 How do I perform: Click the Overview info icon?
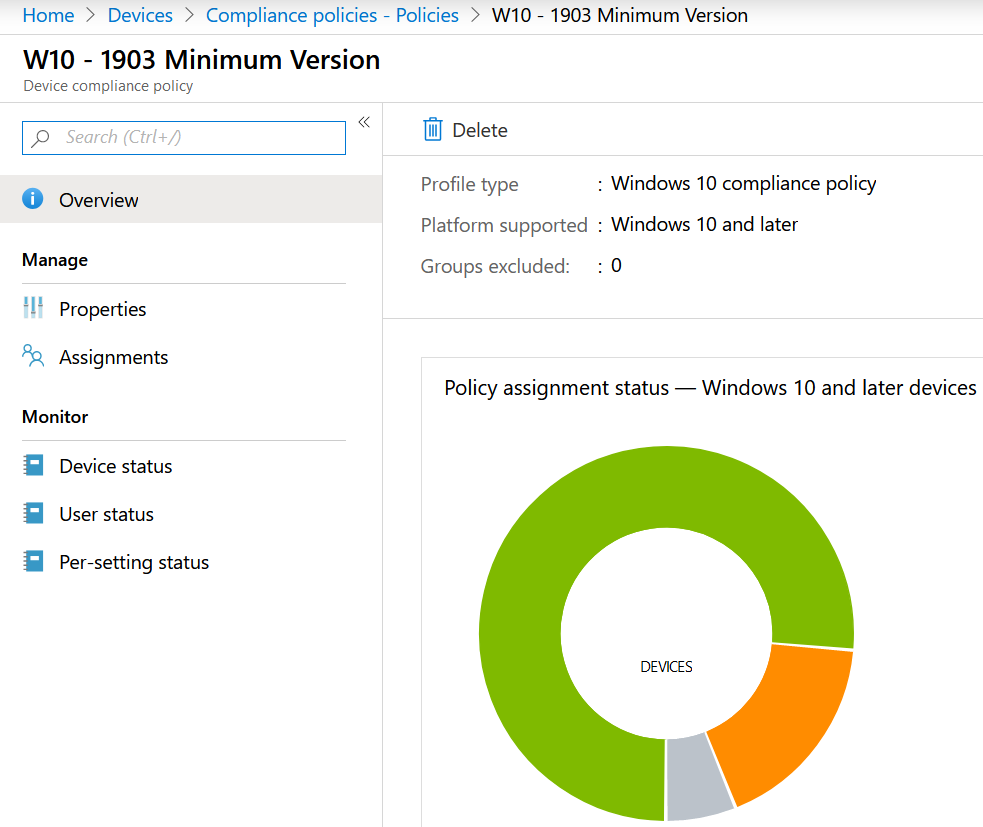tap(33, 199)
